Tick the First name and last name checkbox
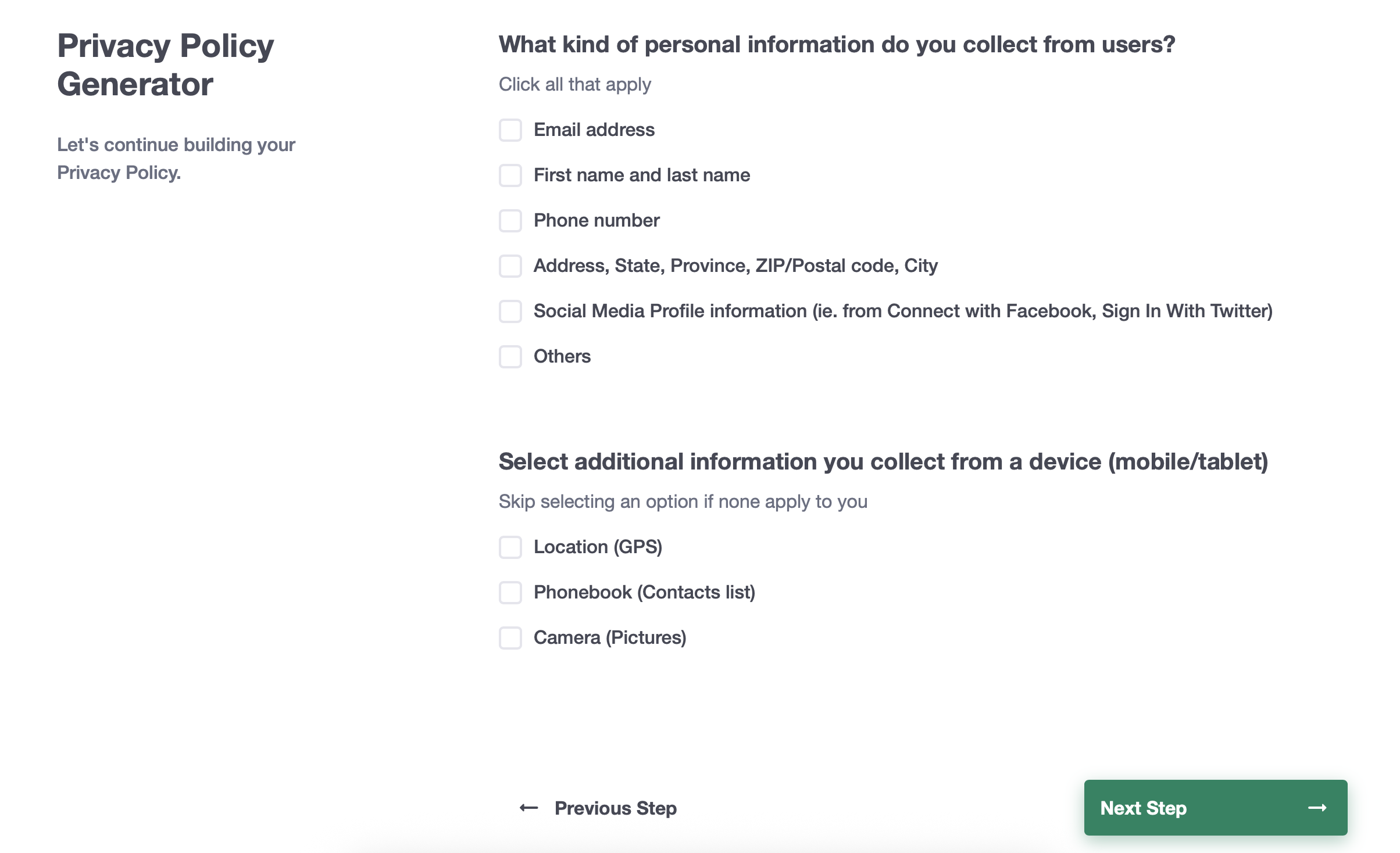 tap(510, 175)
